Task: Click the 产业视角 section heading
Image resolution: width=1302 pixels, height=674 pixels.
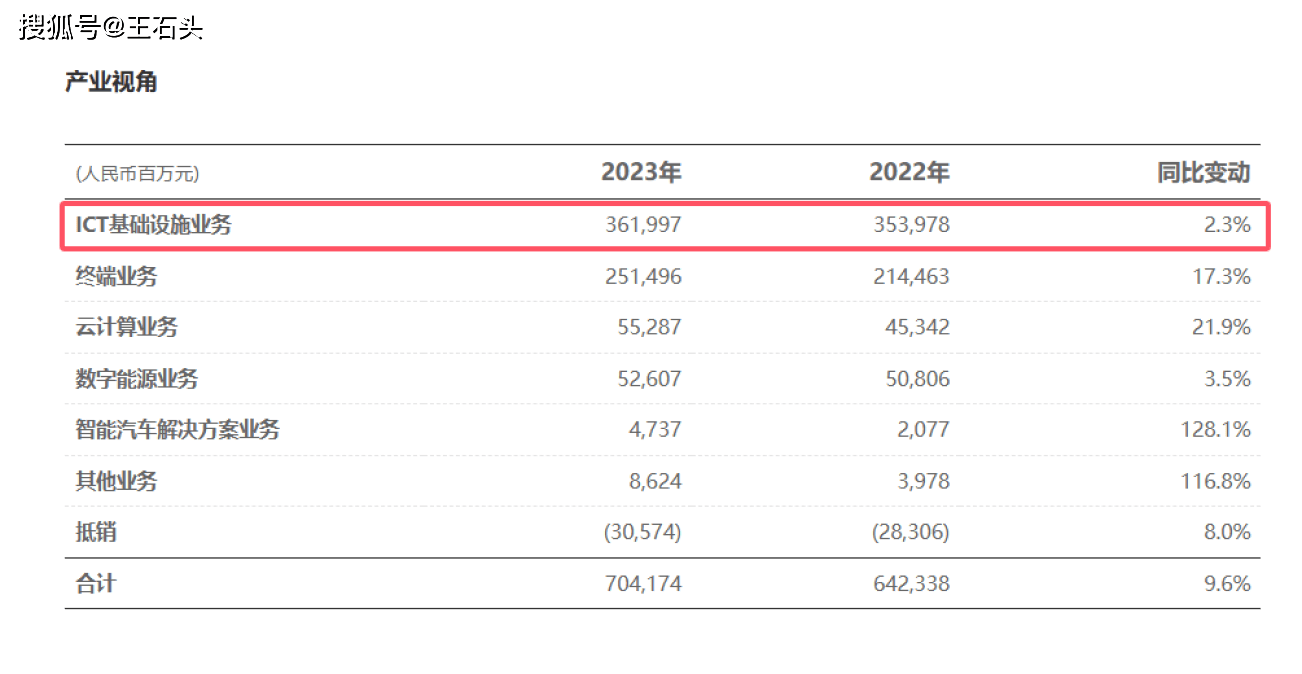Action: click(x=111, y=82)
